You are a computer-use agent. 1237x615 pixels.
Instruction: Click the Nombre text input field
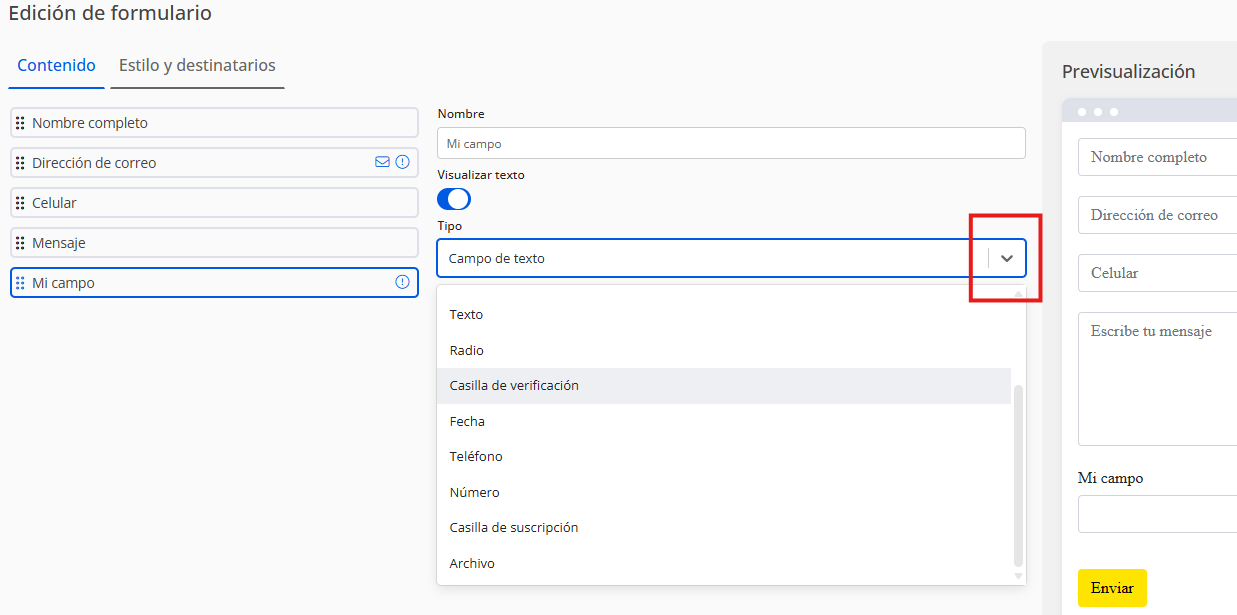pos(731,143)
